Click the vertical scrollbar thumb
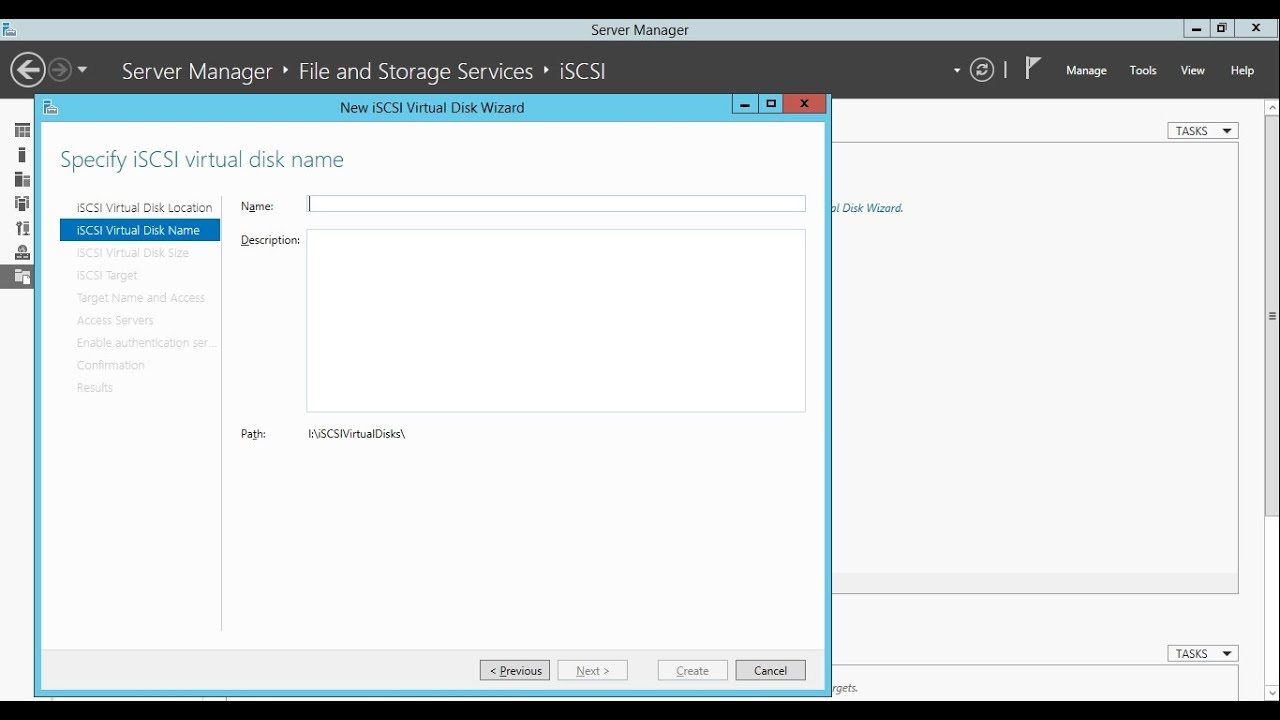Viewport: 1280px width, 720px height. [x=1272, y=316]
